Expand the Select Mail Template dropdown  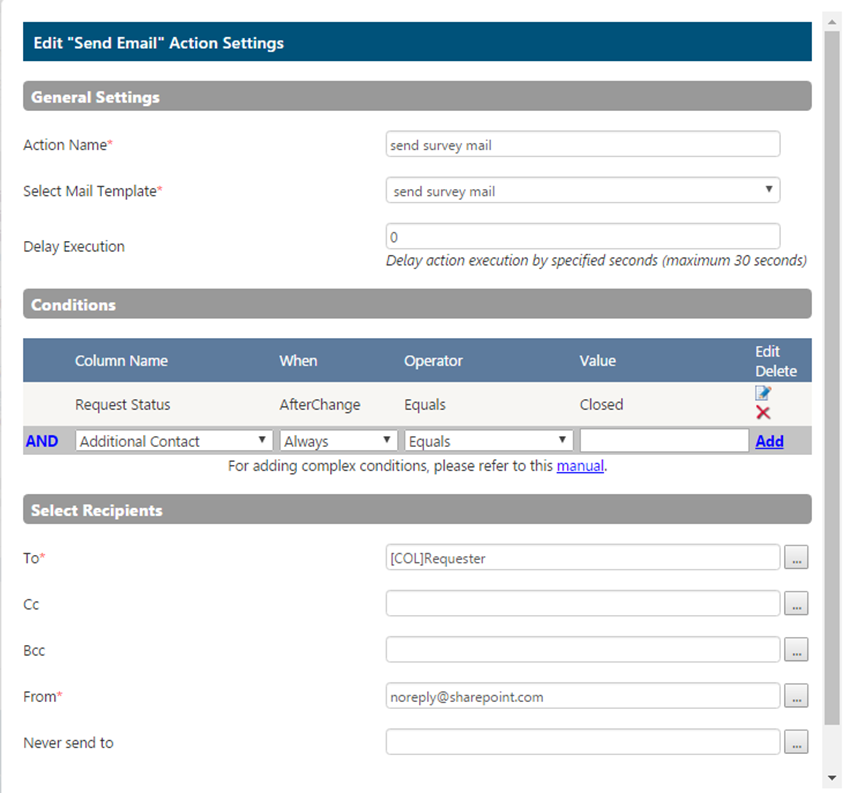click(583, 190)
